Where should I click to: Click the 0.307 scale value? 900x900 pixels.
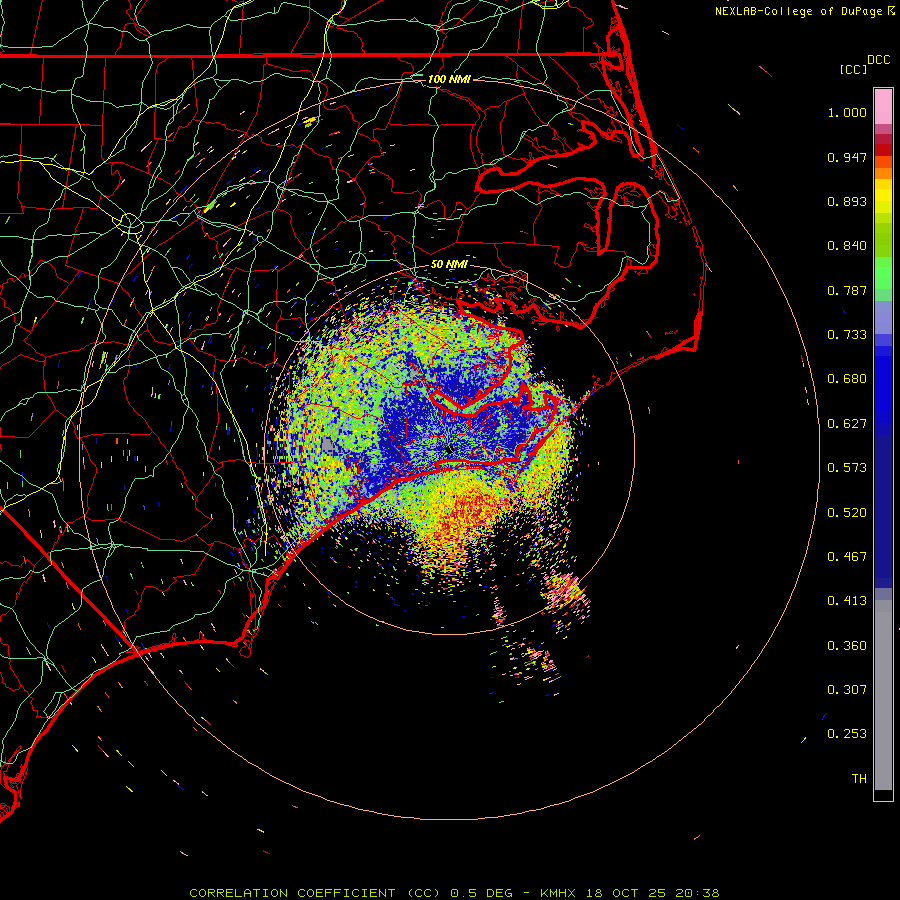[x=847, y=690]
